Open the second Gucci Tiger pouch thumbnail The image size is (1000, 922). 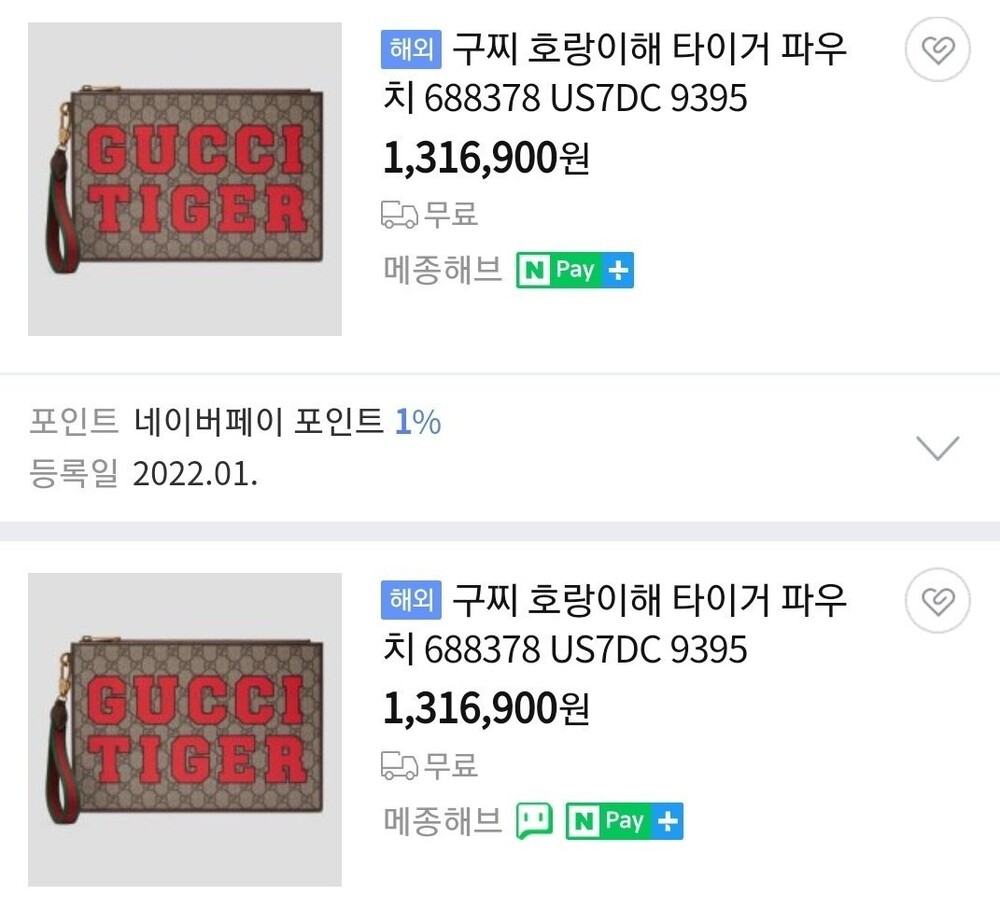tap(185, 729)
